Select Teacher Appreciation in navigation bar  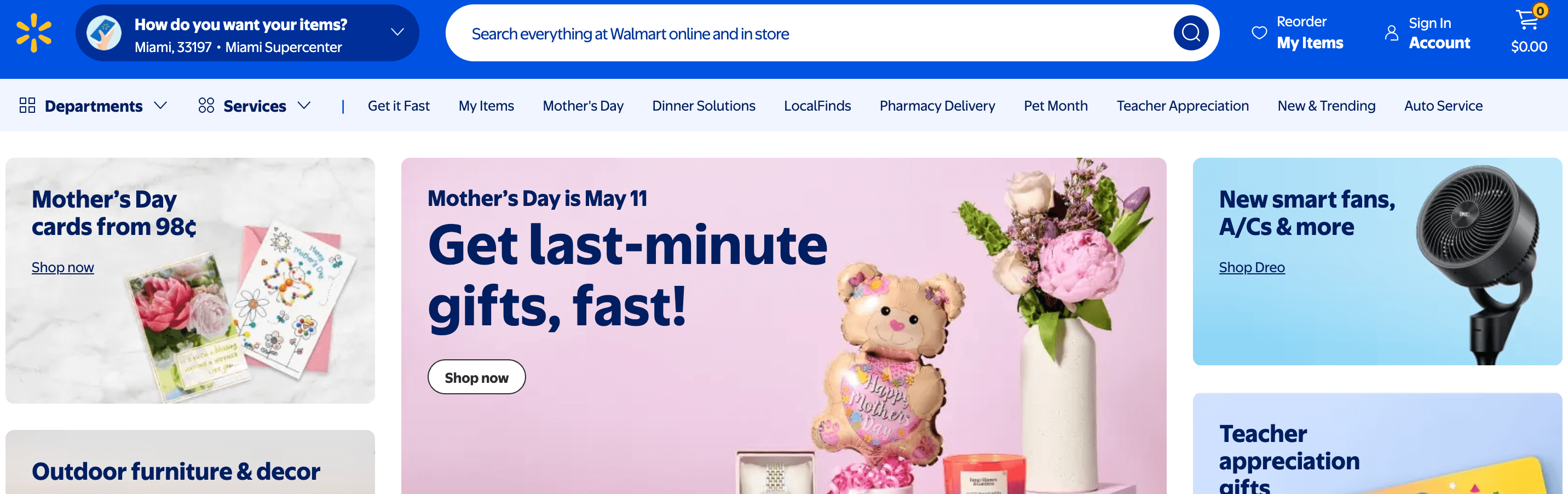pyautogui.click(x=1182, y=105)
